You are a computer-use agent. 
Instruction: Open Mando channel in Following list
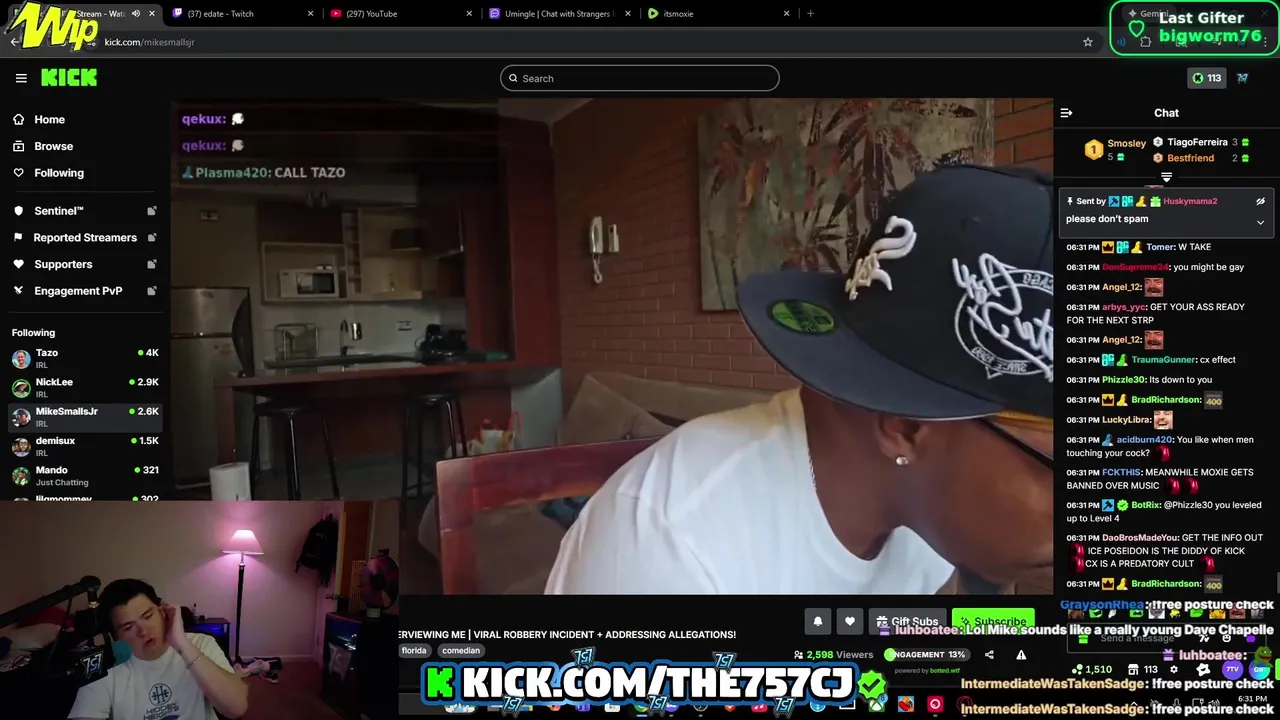pos(84,475)
